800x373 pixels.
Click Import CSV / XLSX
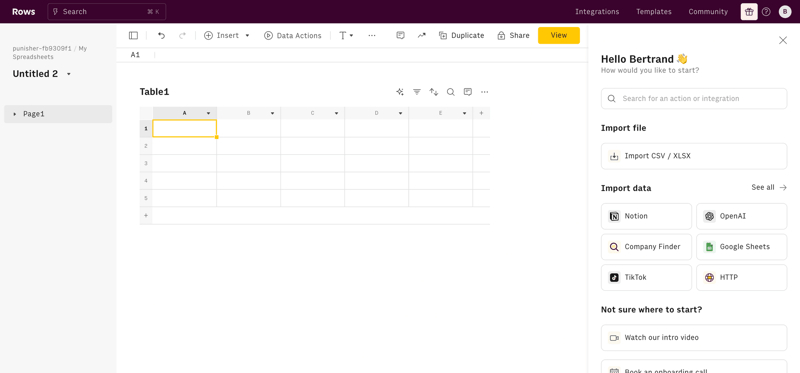pyautogui.click(x=694, y=156)
